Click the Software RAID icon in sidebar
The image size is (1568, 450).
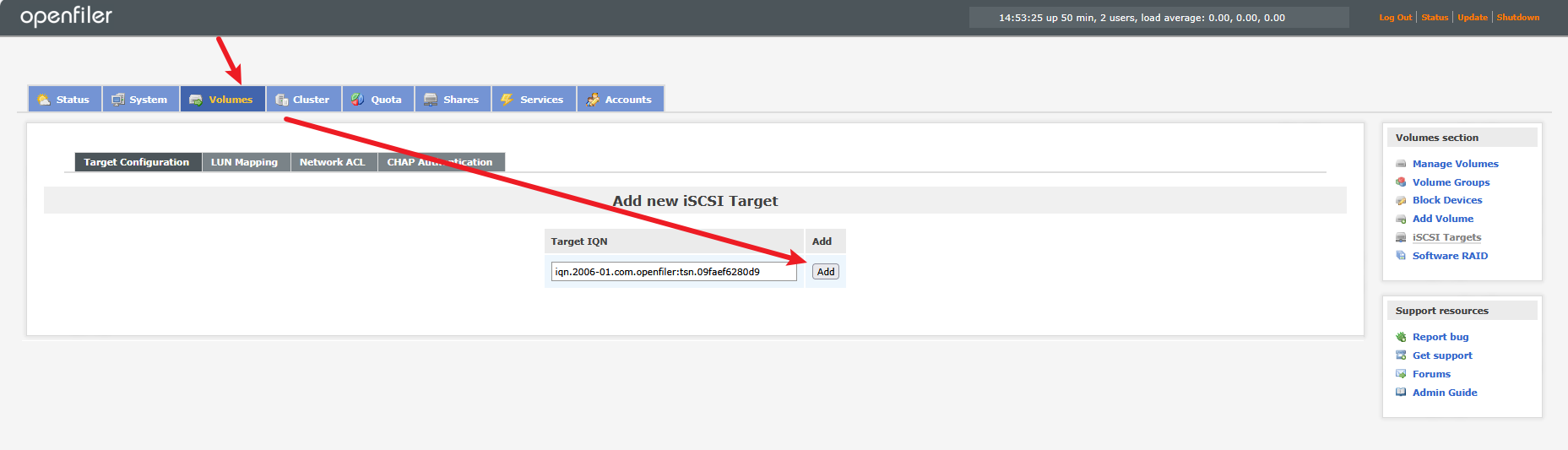coord(1402,256)
